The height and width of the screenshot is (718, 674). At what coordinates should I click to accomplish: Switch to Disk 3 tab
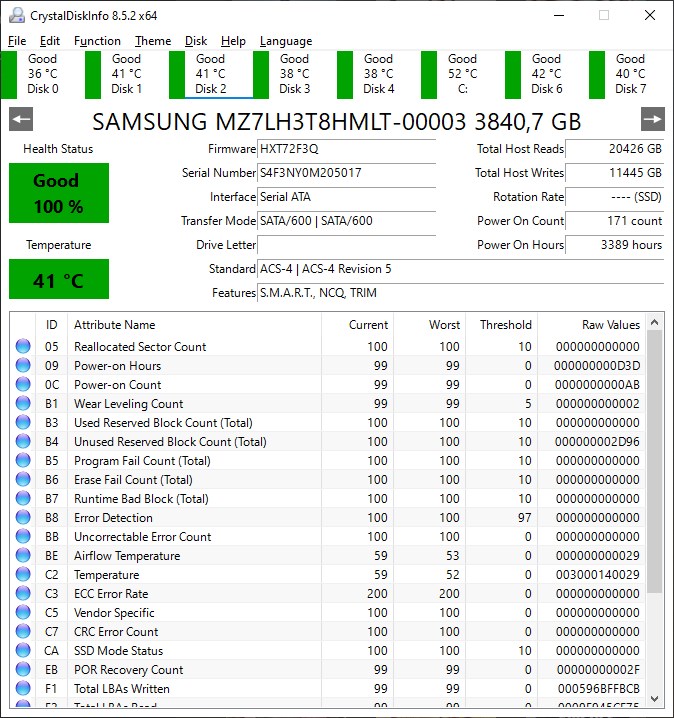click(294, 74)
